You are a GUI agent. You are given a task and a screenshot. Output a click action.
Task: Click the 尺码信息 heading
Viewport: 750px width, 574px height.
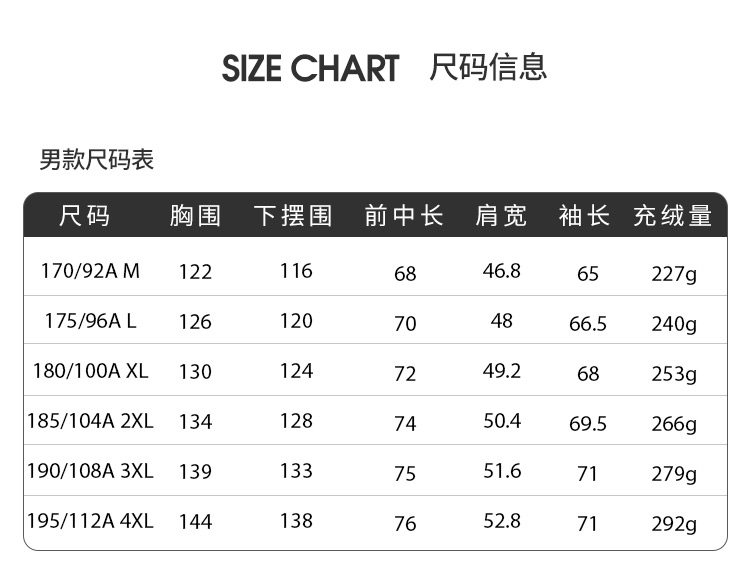tap(488, 67)
